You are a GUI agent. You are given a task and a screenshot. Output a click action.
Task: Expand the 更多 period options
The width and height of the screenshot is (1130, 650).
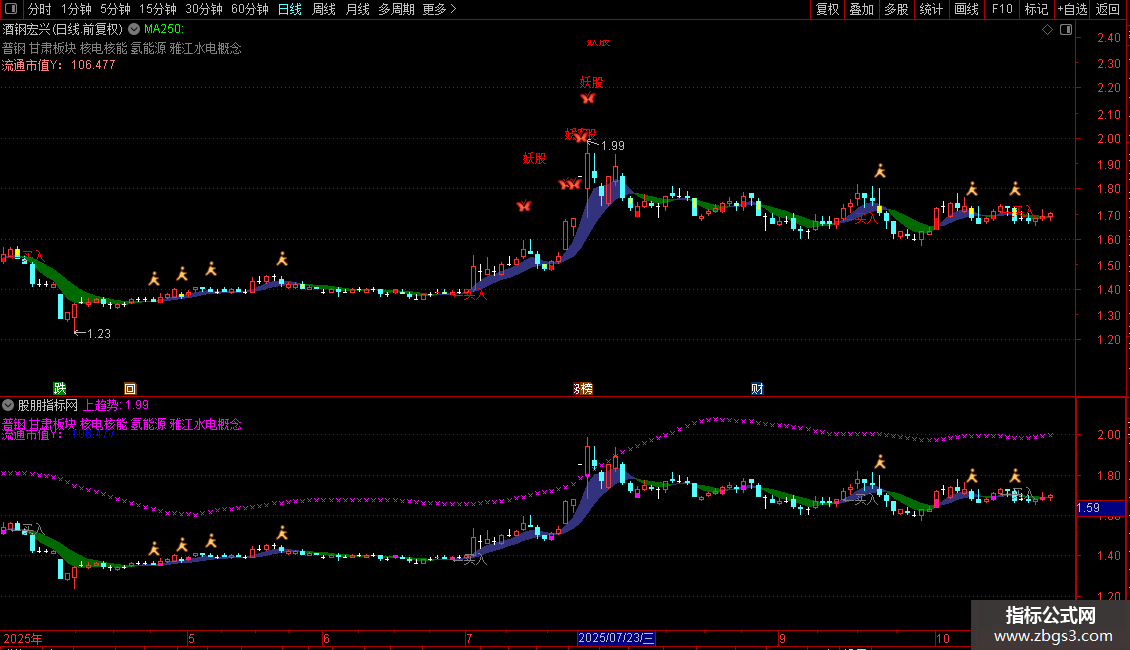(x=440, y=9)
